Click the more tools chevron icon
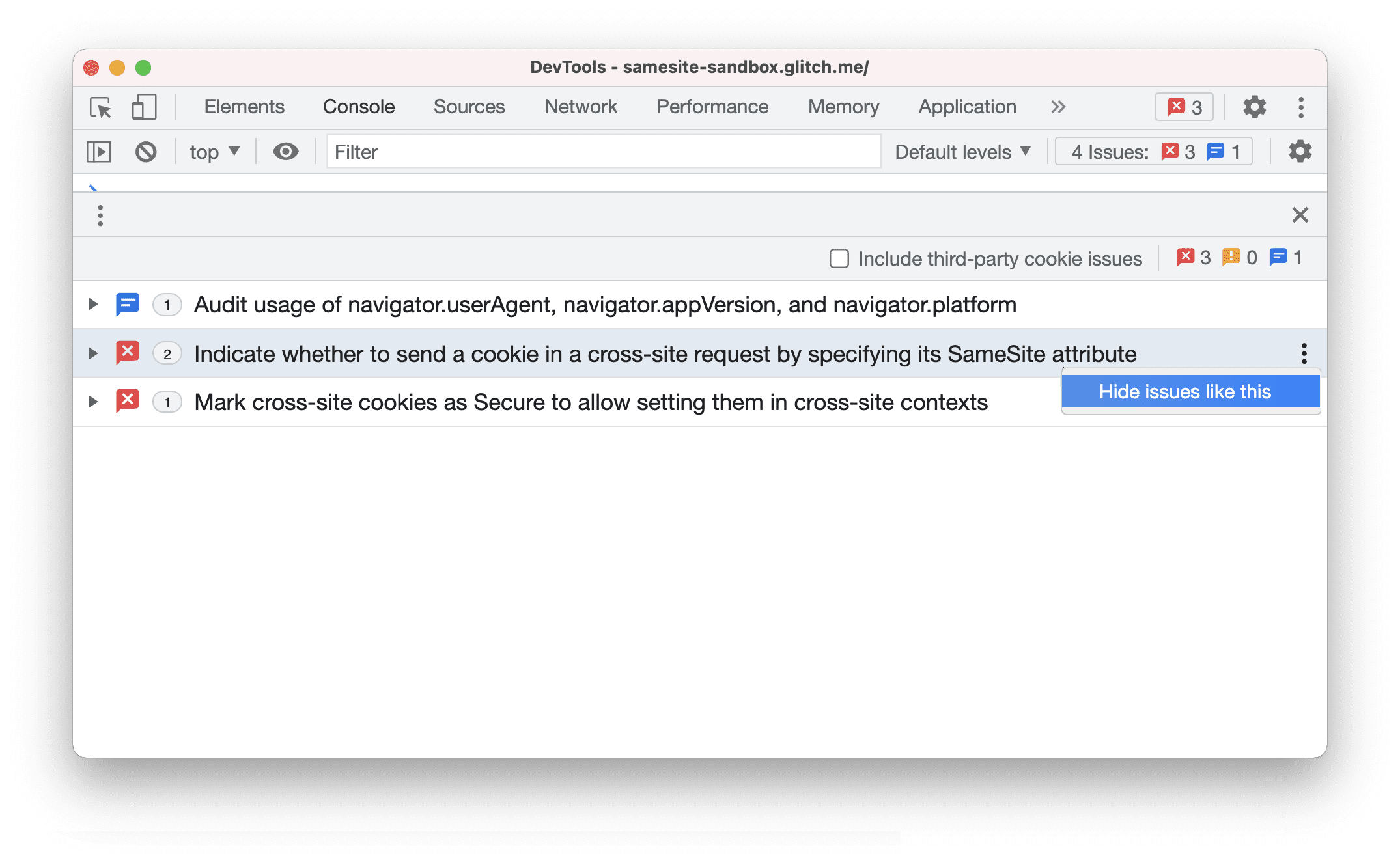Image resolution: width=1400 pixels, height=854 pixels. (1057, 107)
